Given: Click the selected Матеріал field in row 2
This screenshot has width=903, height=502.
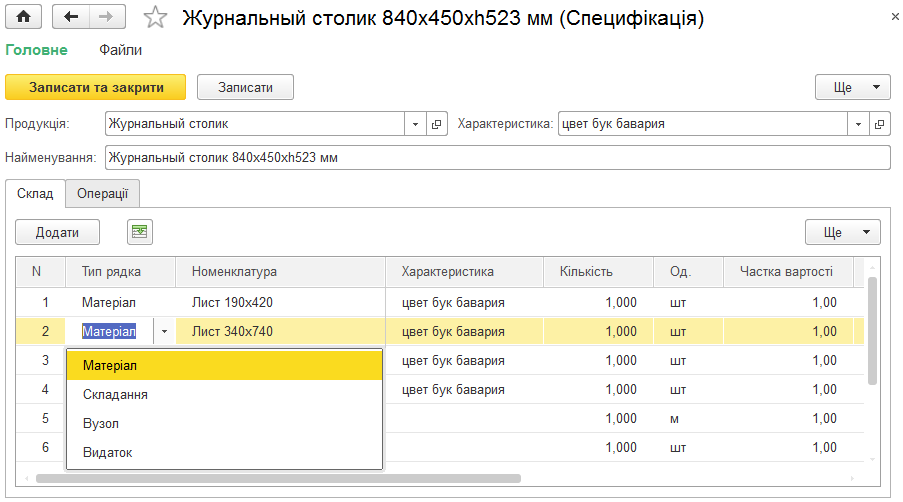Looking at the screenshot, I should tap(109, 332).
